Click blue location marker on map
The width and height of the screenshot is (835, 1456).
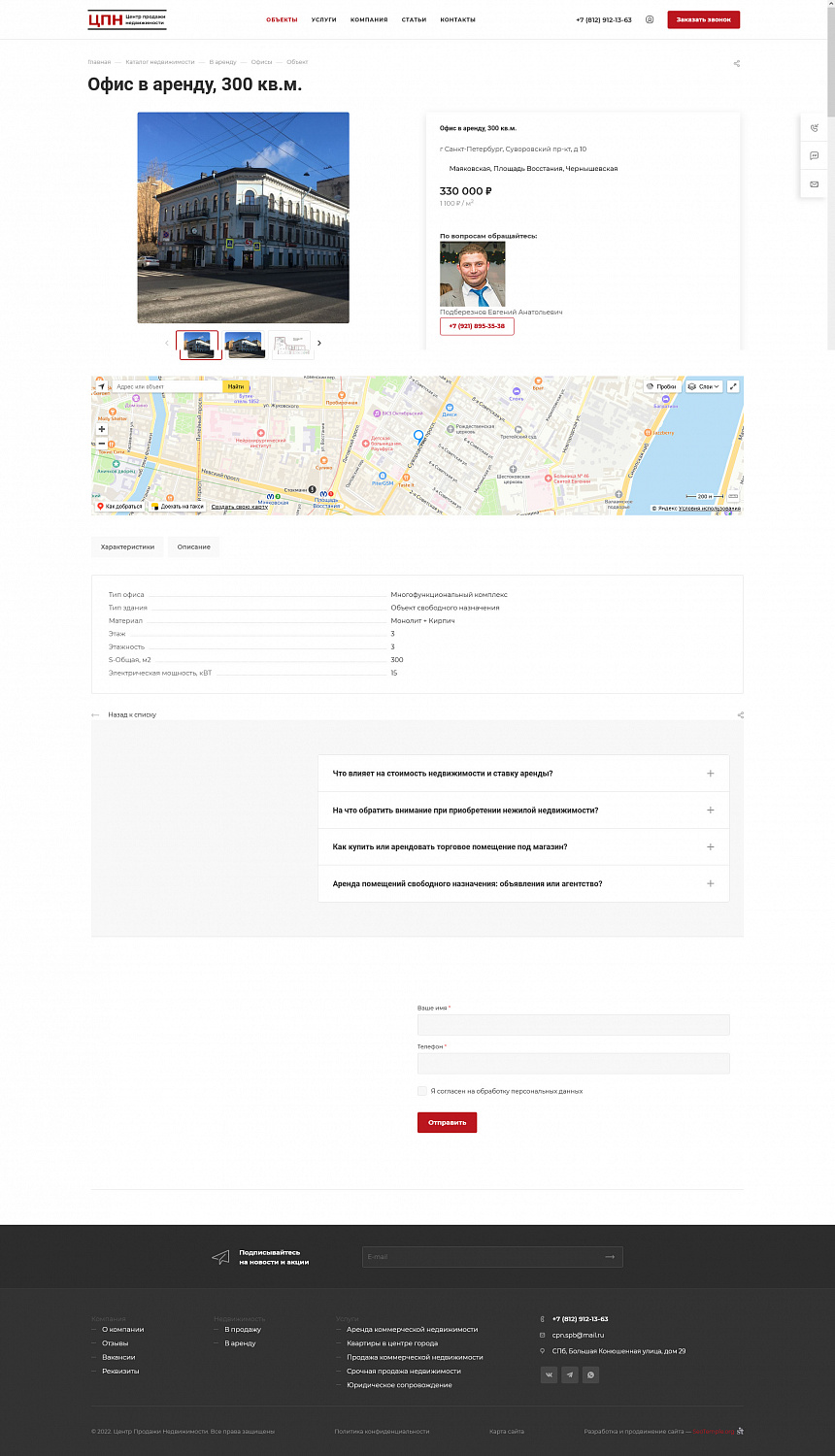(x=418, y=437)
